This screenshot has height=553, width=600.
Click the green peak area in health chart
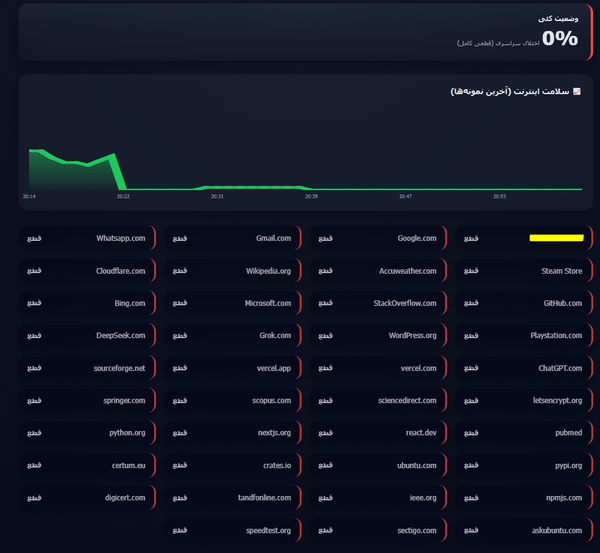[73, 172]
